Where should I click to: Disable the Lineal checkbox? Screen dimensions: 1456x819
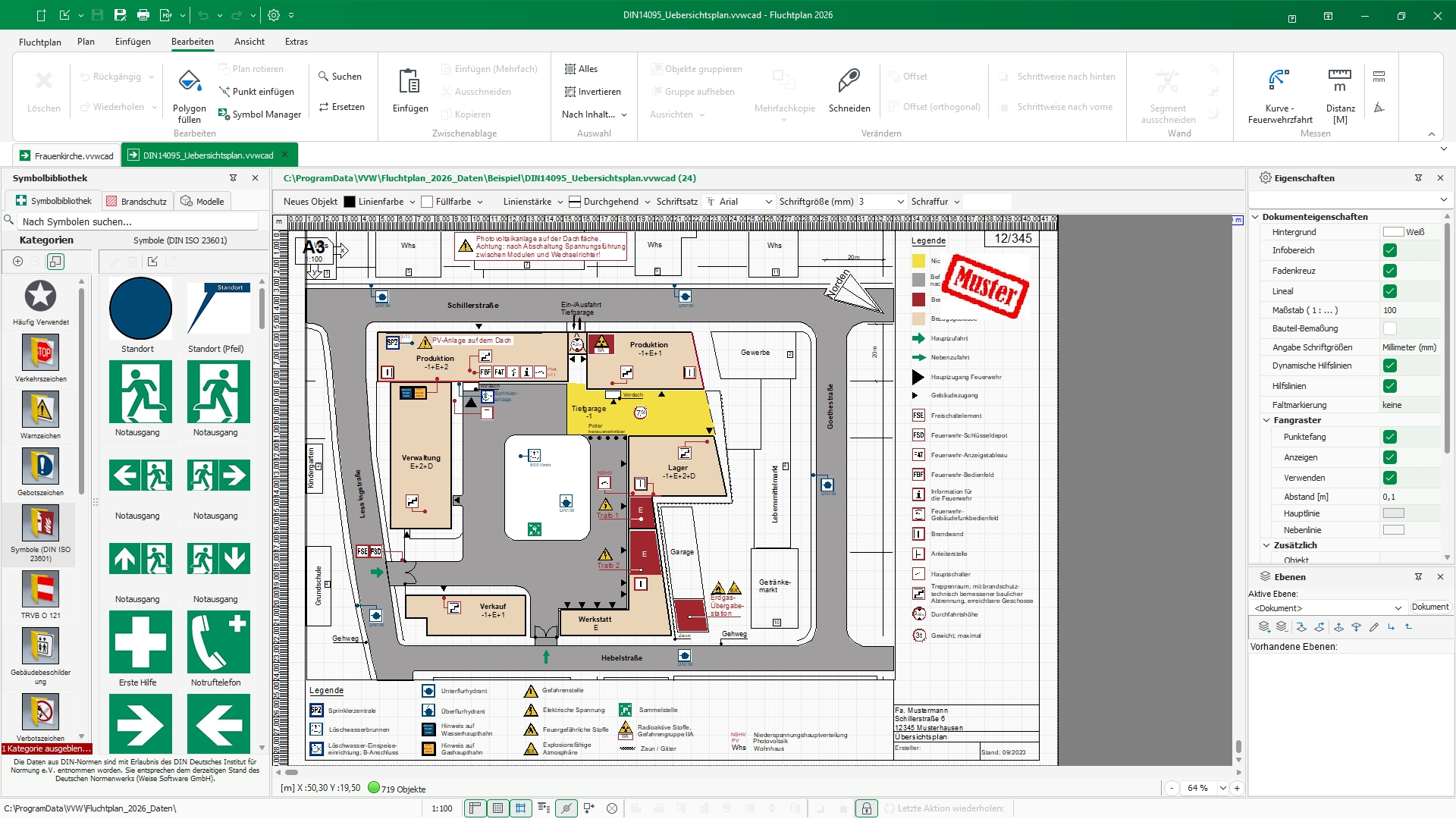[1389, 291]
